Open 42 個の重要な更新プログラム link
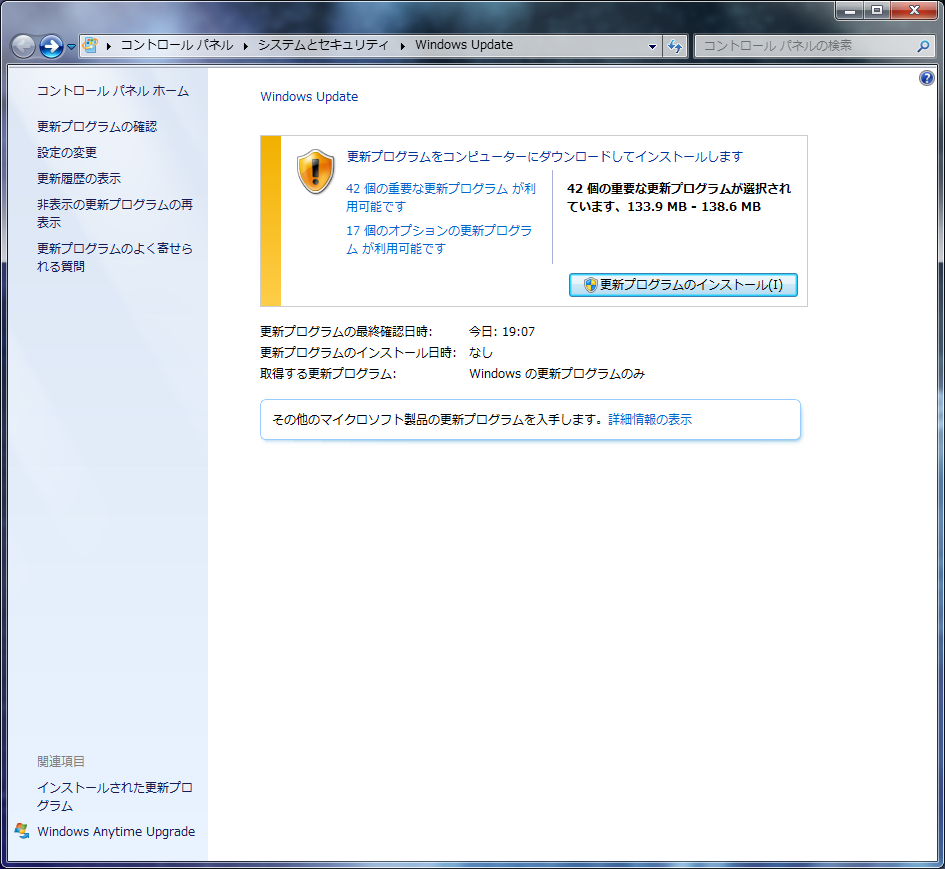Viewport: 945px width, 869px height. click(x=441, y=198)
